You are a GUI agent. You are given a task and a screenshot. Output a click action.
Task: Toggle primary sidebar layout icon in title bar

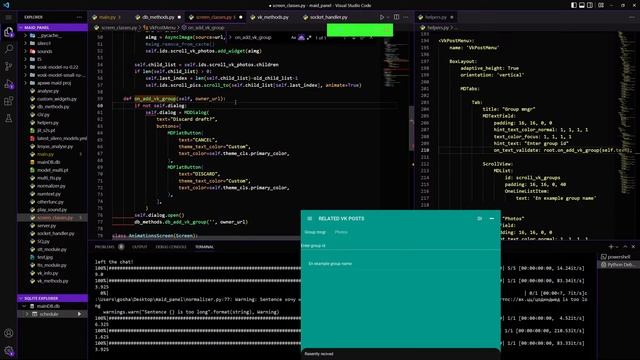[x=574, y=5]
